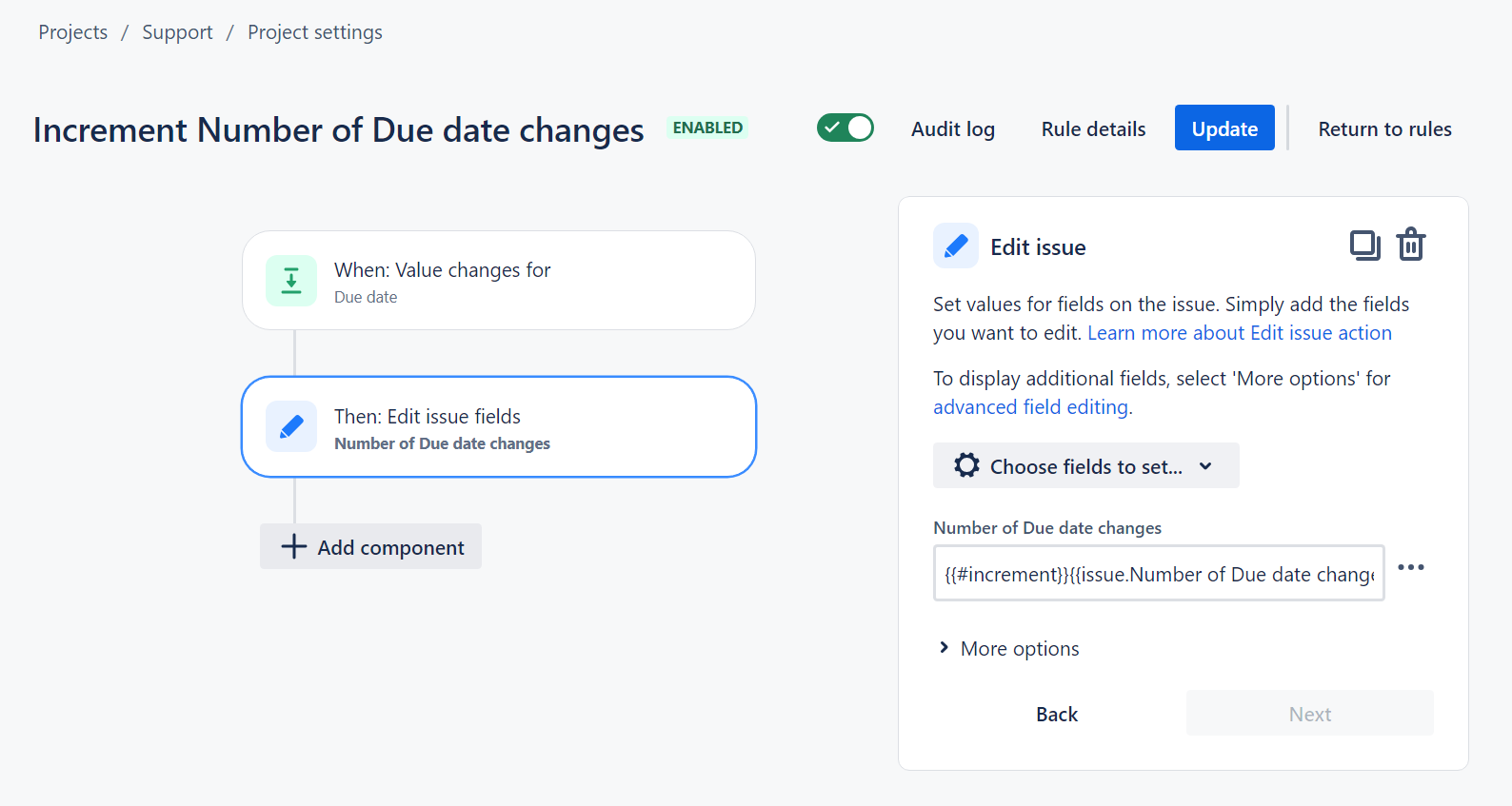Click the plus icon to add component
Screen dimensions: 1512x806
coord(294,546)
